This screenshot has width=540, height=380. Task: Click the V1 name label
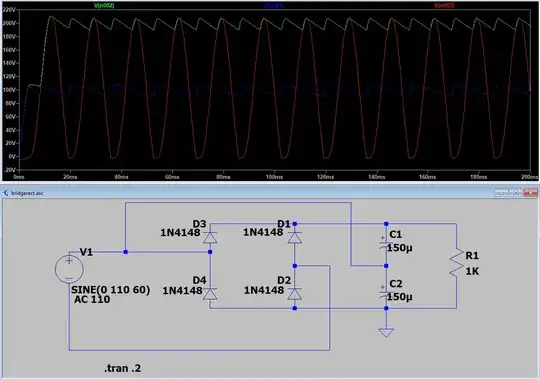pyautogui.click(x=86, y=252)
